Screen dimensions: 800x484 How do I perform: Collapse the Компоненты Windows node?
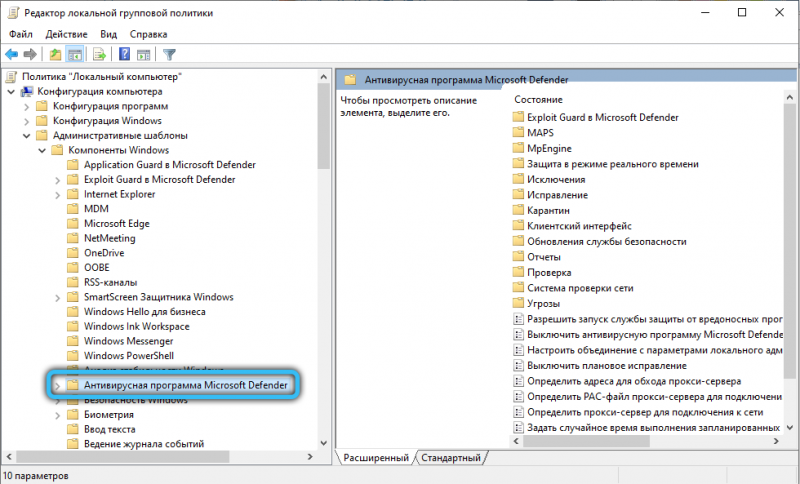click(42, 151)
